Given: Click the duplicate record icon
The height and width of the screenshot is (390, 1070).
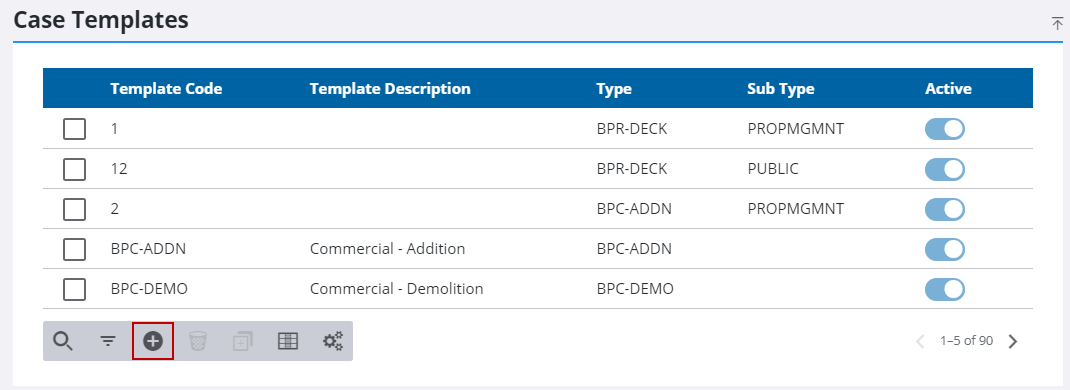Looking at the screenshot, I should tap(242, 341).
